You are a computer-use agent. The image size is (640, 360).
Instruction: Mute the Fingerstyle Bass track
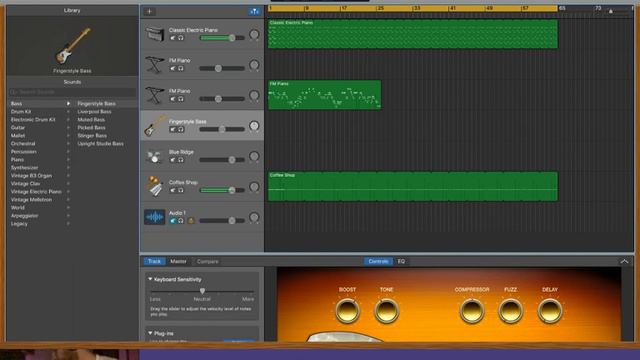[x=173, y=129]
